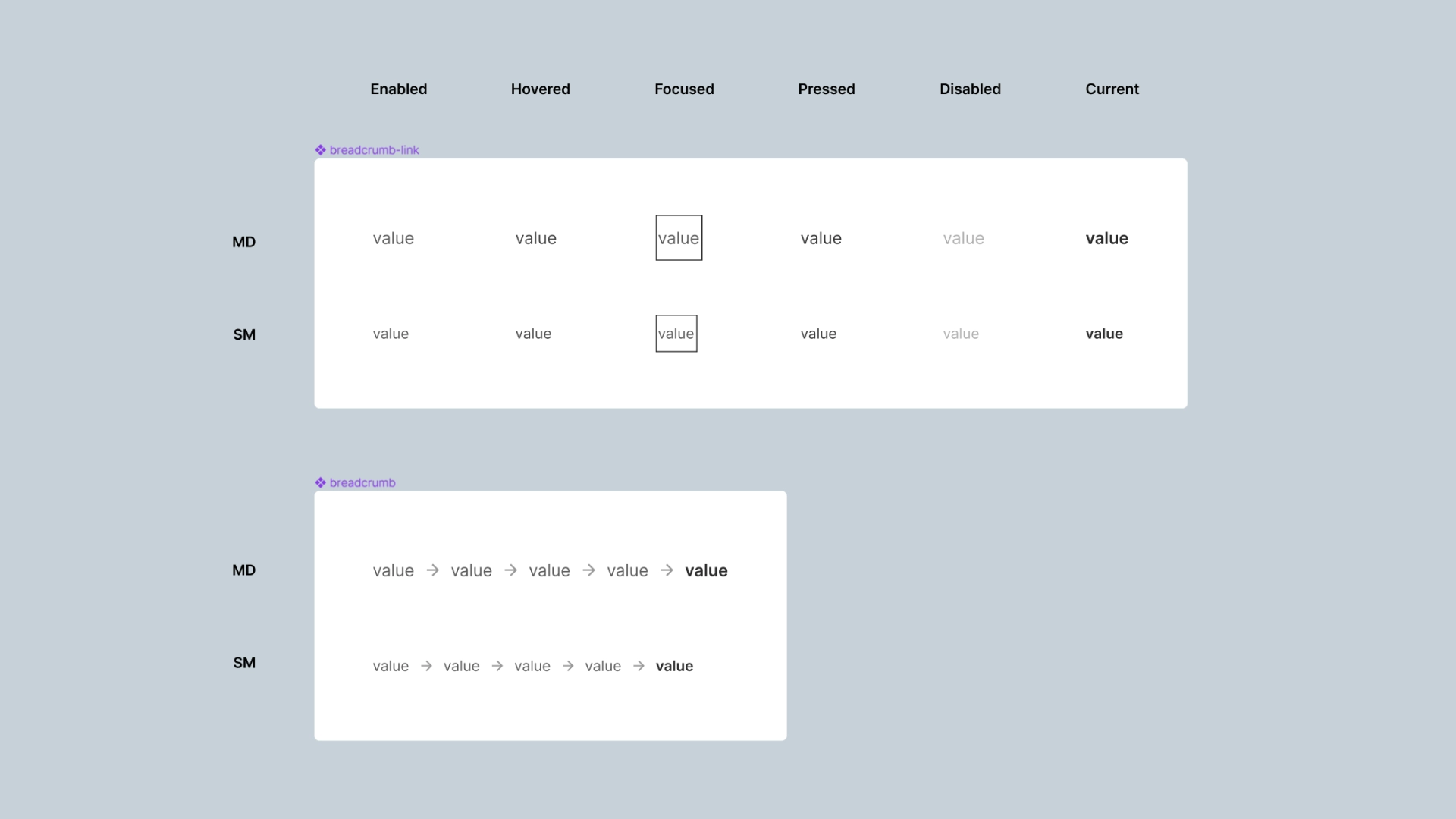Select the "Hovered" column header

click(540, 89)
